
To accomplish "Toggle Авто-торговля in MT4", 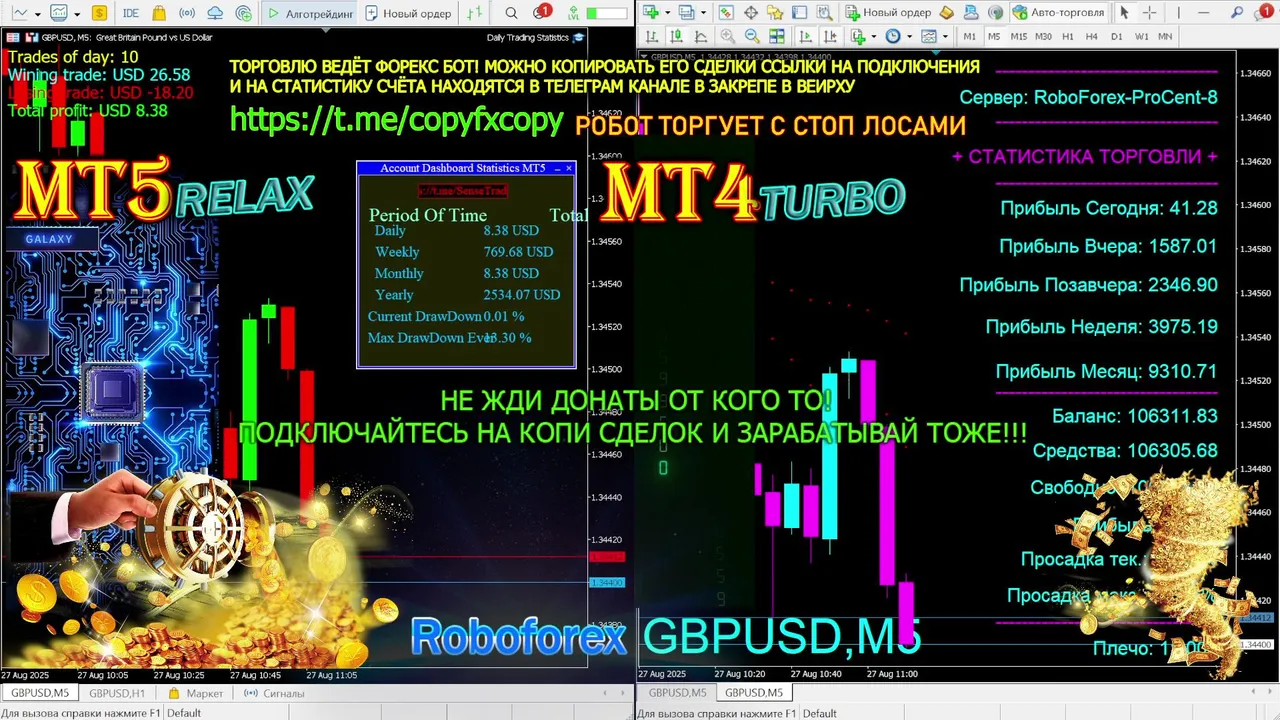I will pyautogui.click(x=1059, y=12).
